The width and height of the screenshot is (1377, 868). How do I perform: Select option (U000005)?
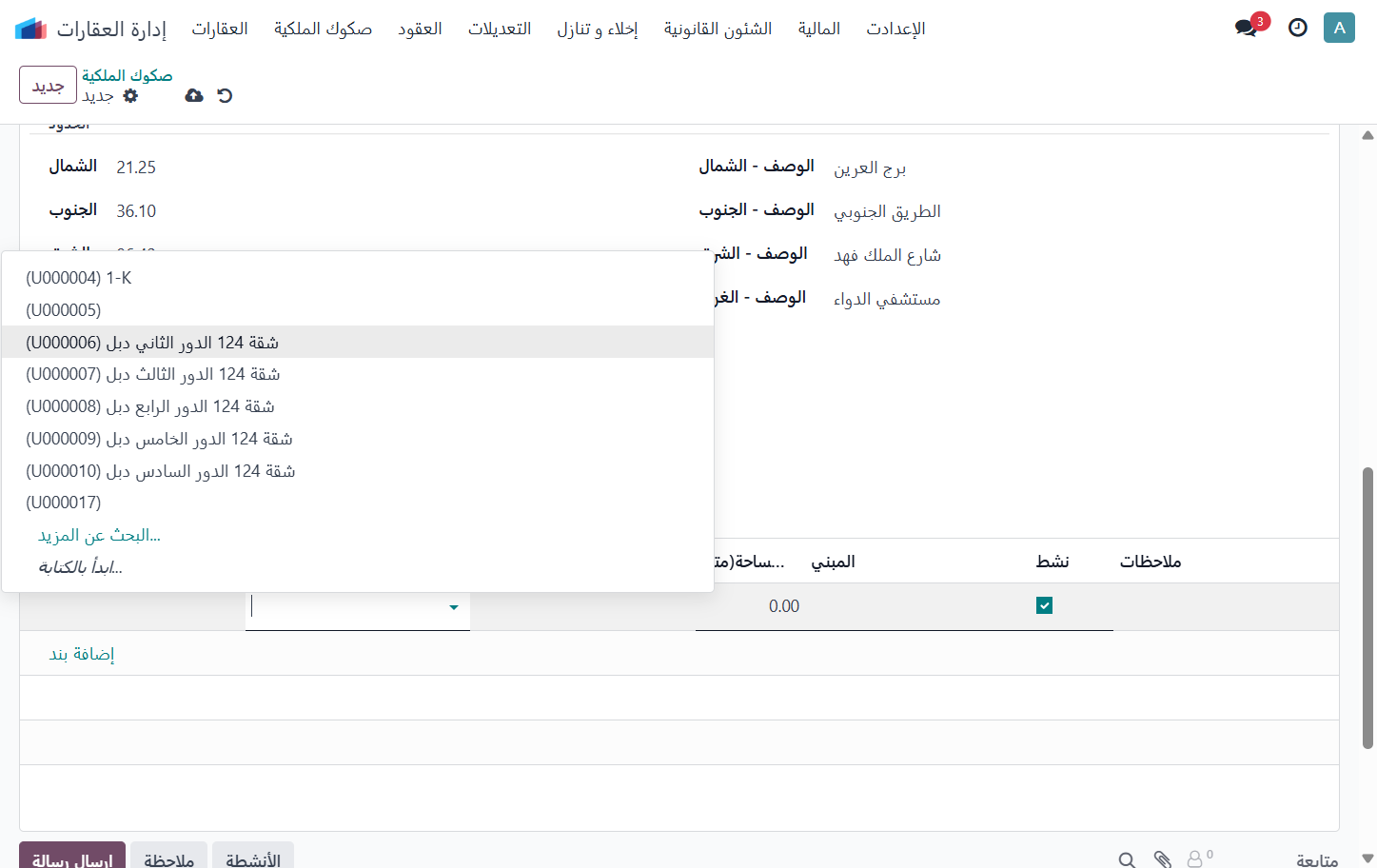coord(358,310)
